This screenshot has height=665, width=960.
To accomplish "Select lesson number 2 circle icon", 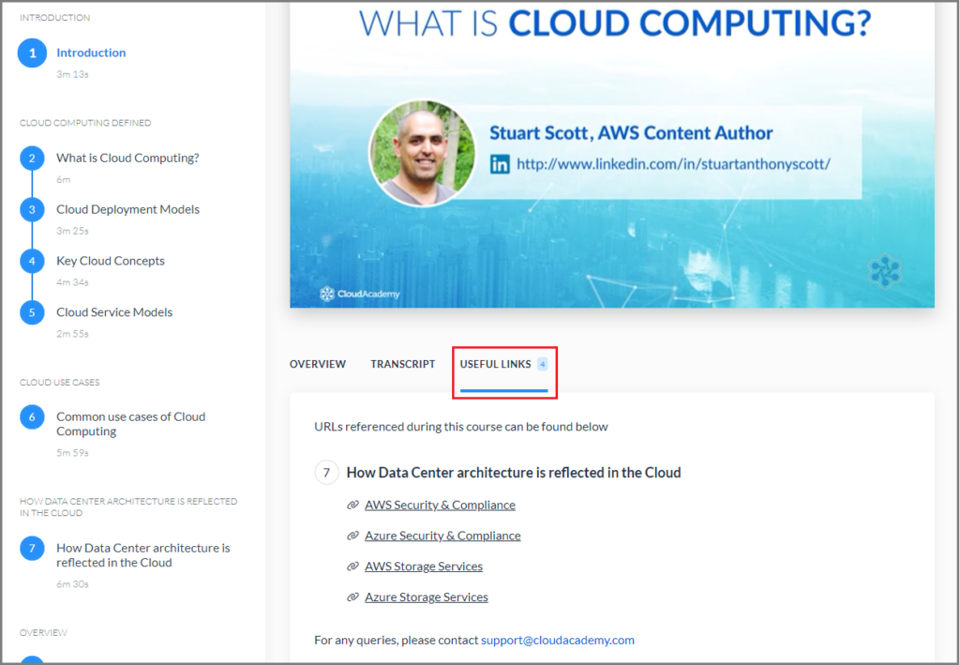I will coord(32,158).
